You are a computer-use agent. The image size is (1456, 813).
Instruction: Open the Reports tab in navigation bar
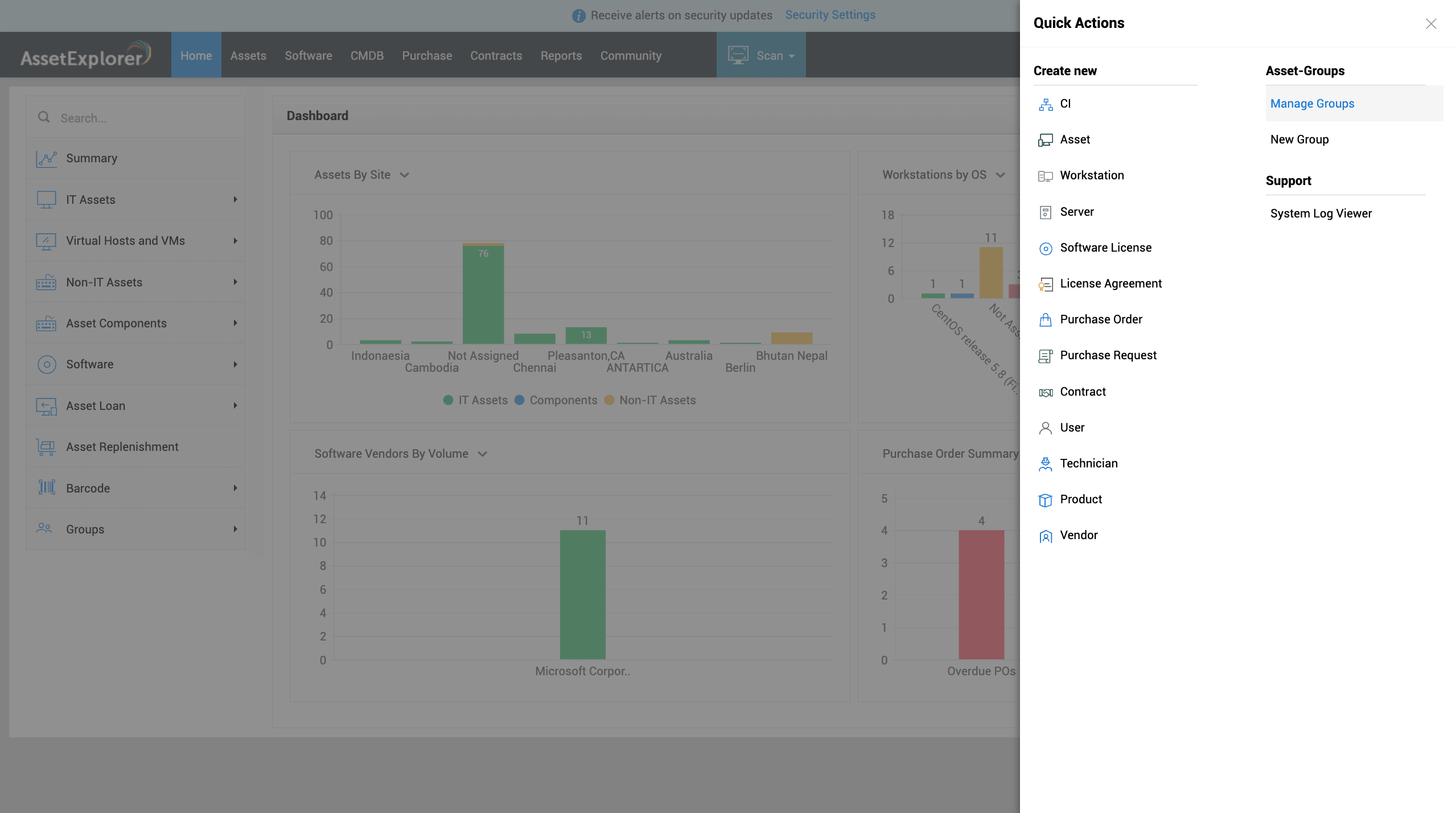pos(561,56)
